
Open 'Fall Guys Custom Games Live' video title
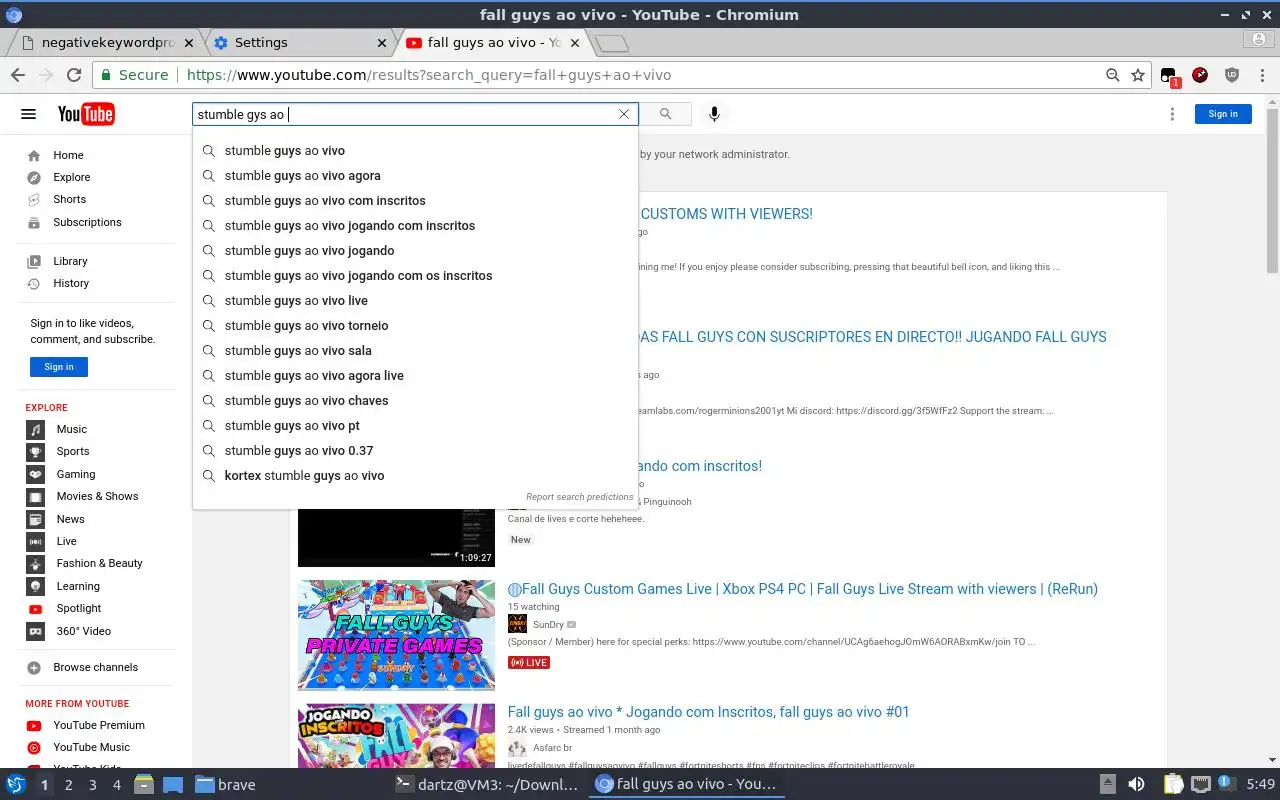pos(803,589)
